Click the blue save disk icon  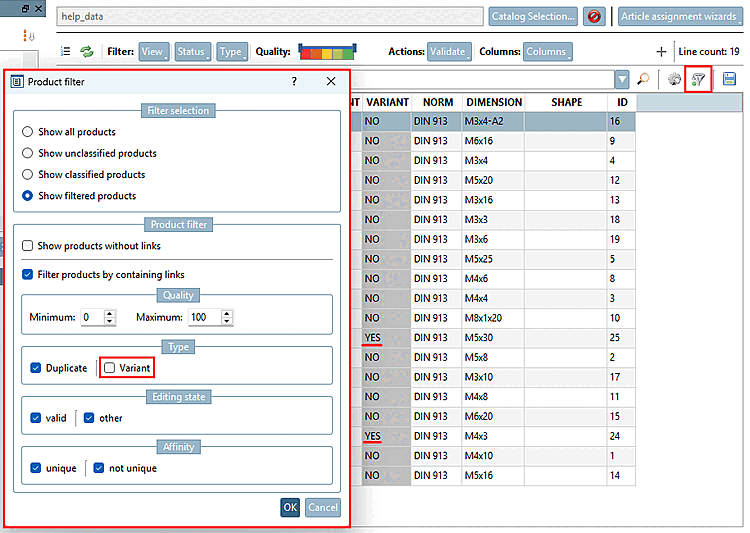pyautogui.click(x=729, y=79)
